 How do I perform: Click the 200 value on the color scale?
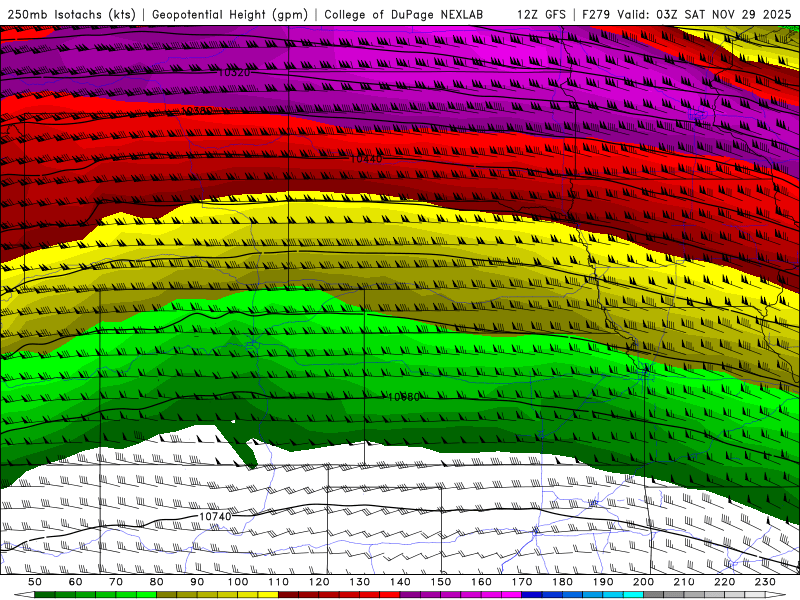coord(643,582)
